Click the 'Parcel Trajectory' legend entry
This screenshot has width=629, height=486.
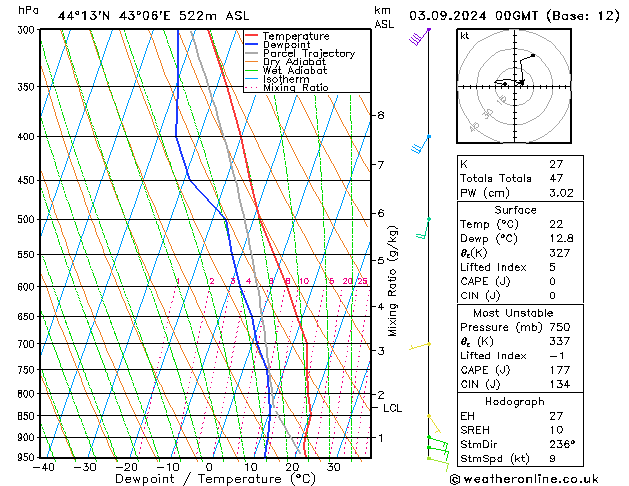tap(309, 53)
